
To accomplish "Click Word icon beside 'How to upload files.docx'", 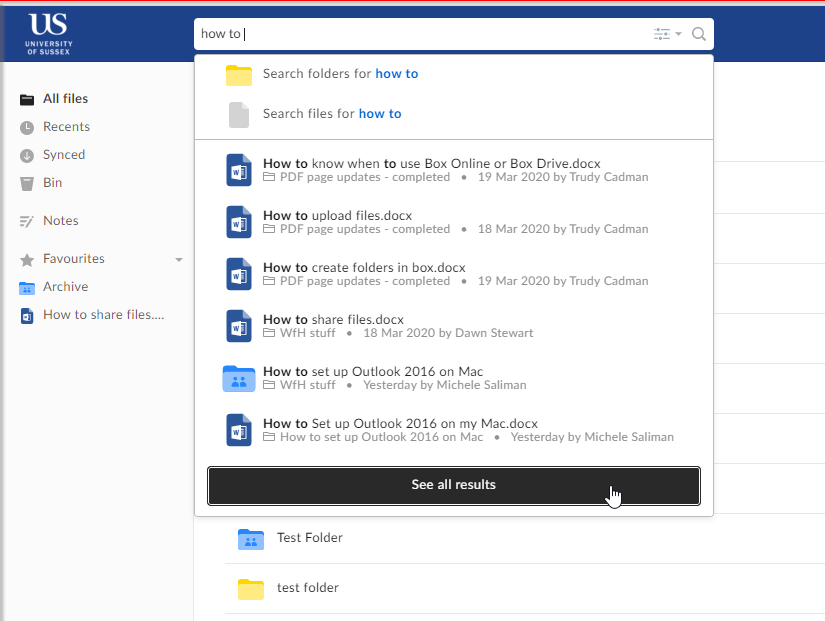I will pyautogui.click(x=239, y=222).
